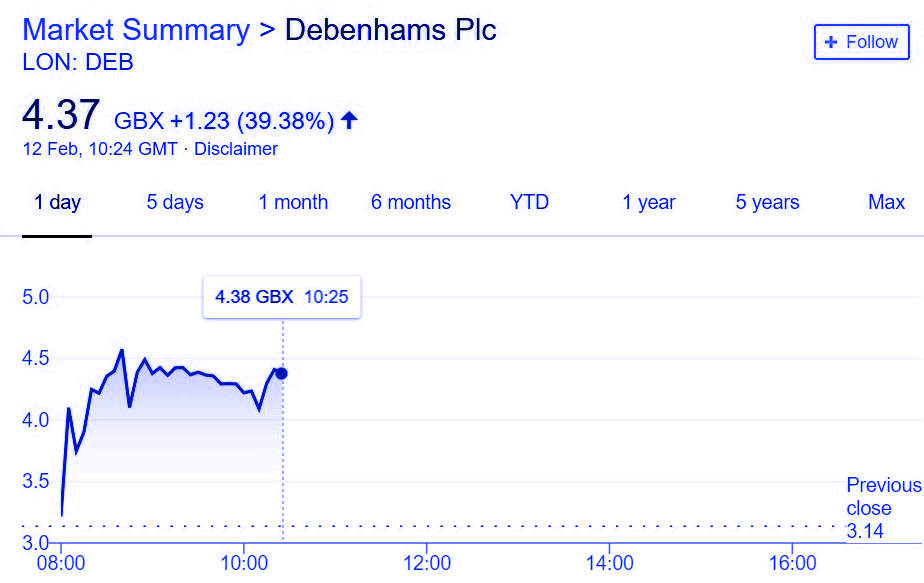Show the 5 years chart

767,202
